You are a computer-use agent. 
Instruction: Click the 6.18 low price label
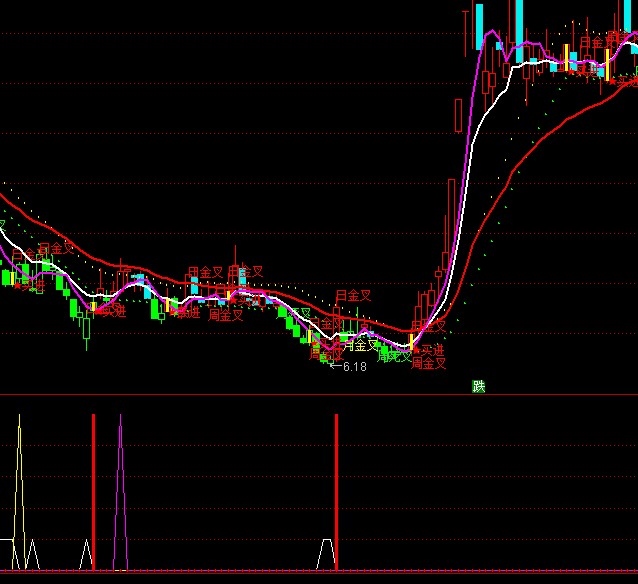[x=354, y=367]
